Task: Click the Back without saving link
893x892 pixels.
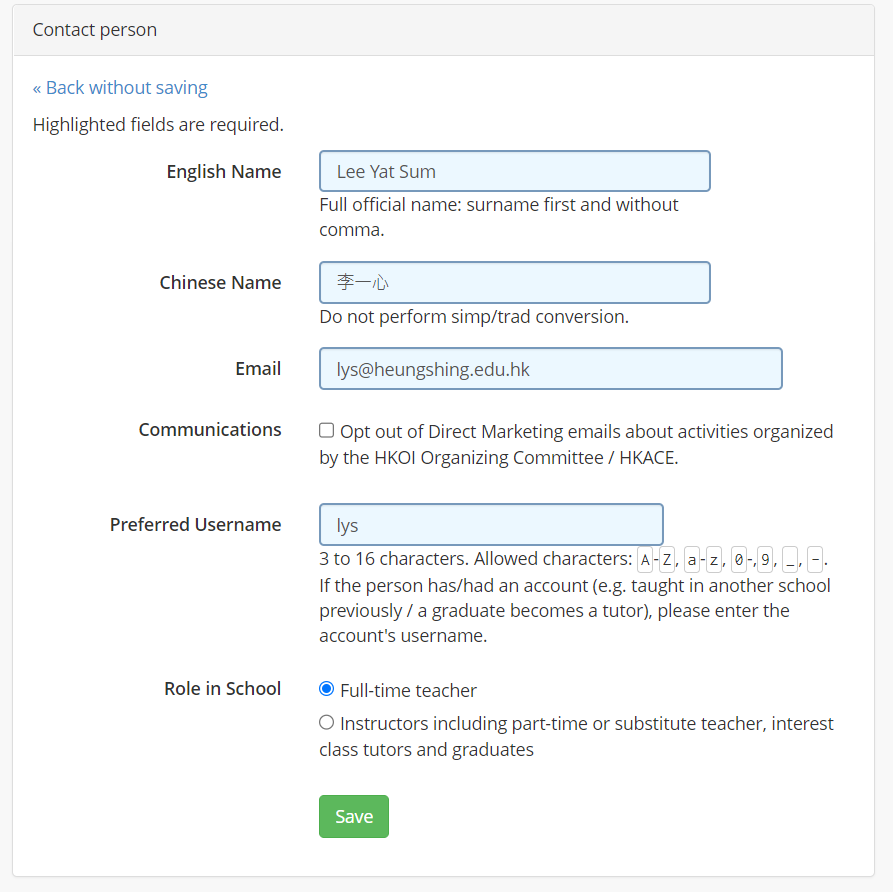Action: (120, 88)
